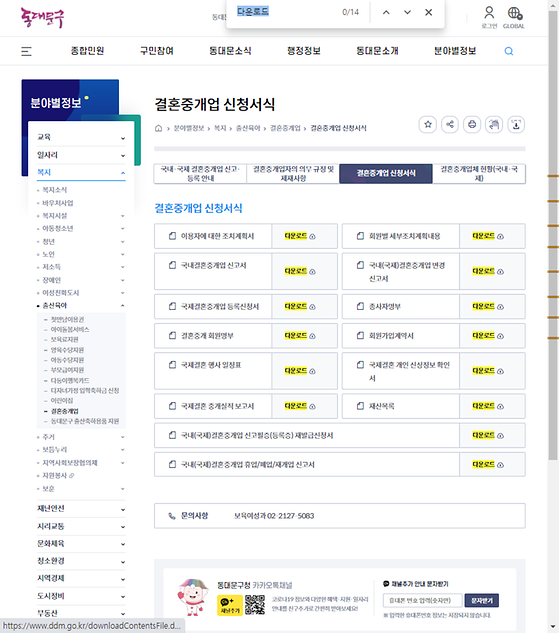Expand 복지시설 submenu chevron
The image size is (559, 633).
[123, 216]
